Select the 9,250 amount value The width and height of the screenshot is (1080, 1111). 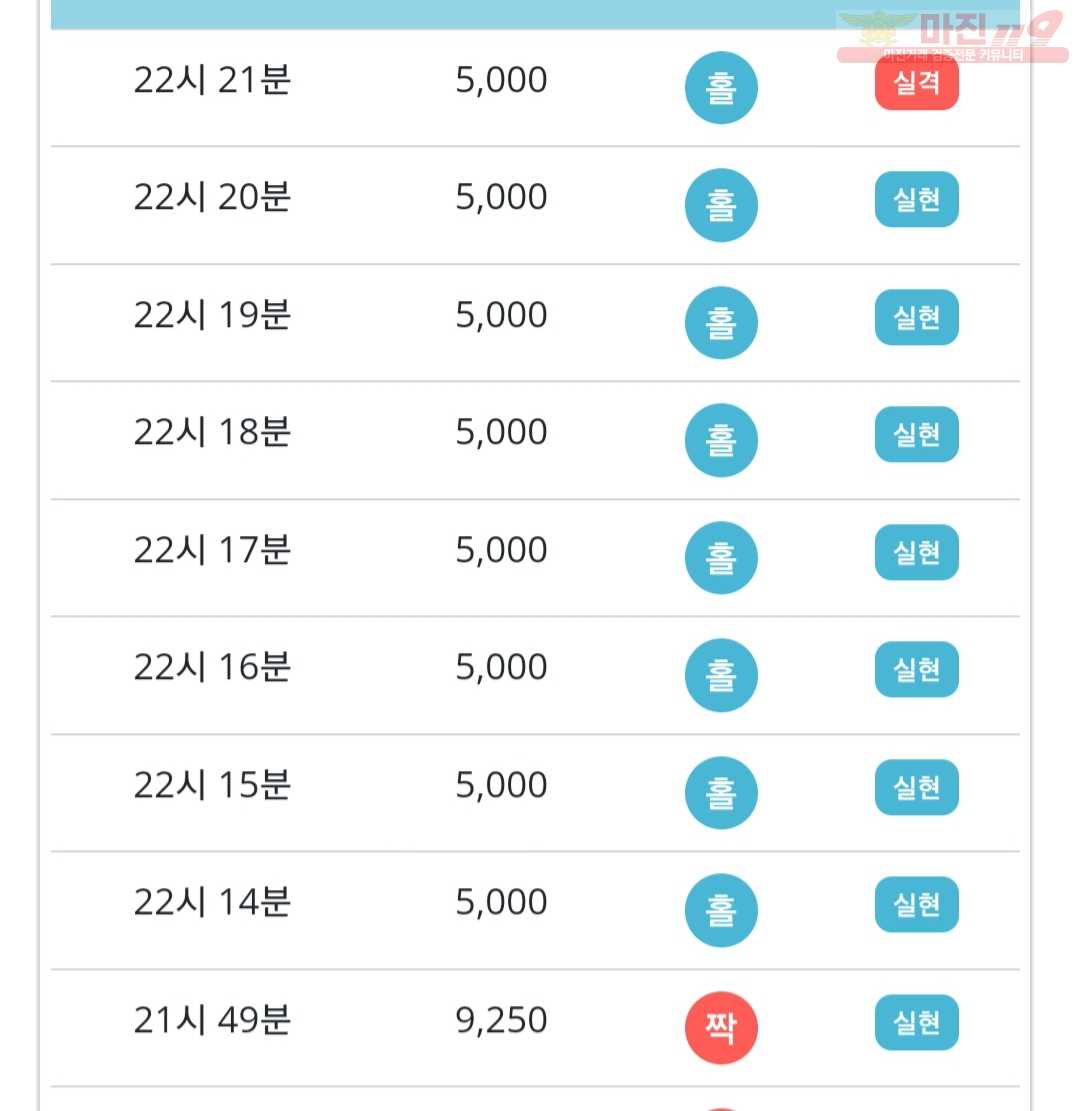point(501,1021)
